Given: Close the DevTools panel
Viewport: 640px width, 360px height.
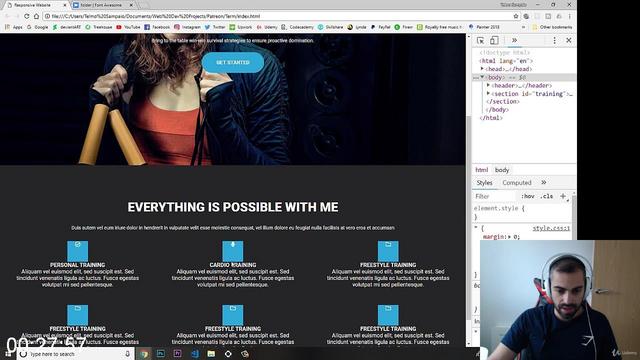Looking at the screenshot, I should click(x=569, y=40).
